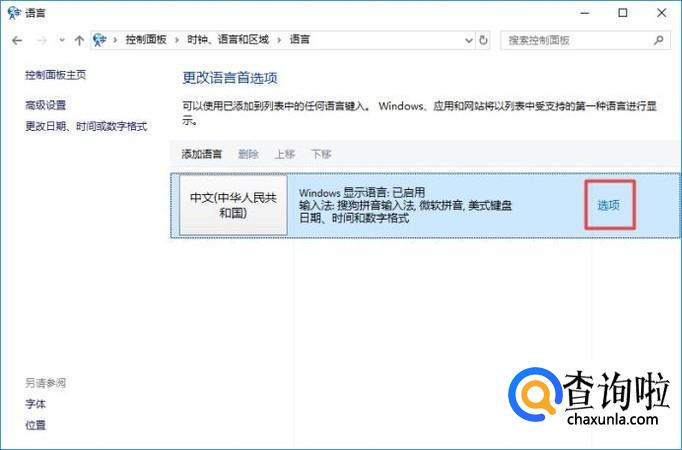Image resolution: width=682 pixels, height=450 pixels.
Task: Refresh the address bar location
Action: pos(484,40)
